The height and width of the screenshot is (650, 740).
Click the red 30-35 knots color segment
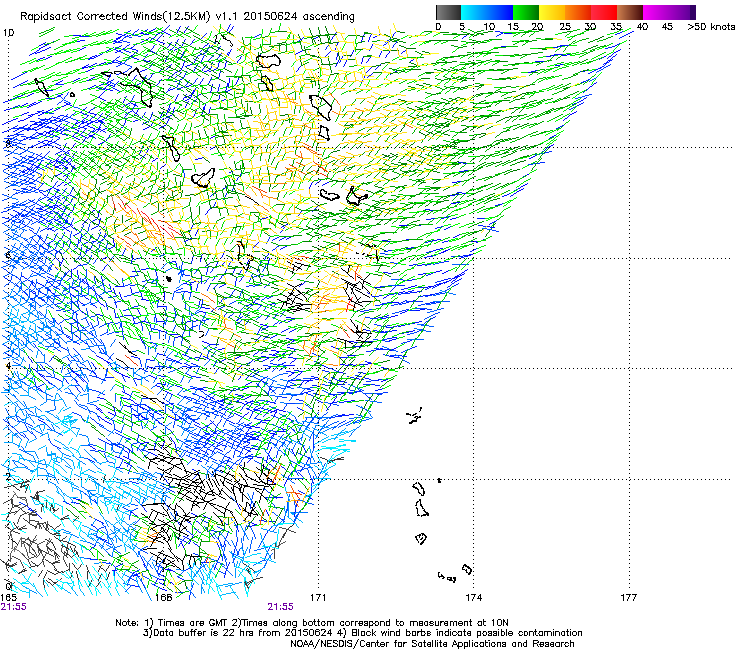tap(604, 12)
